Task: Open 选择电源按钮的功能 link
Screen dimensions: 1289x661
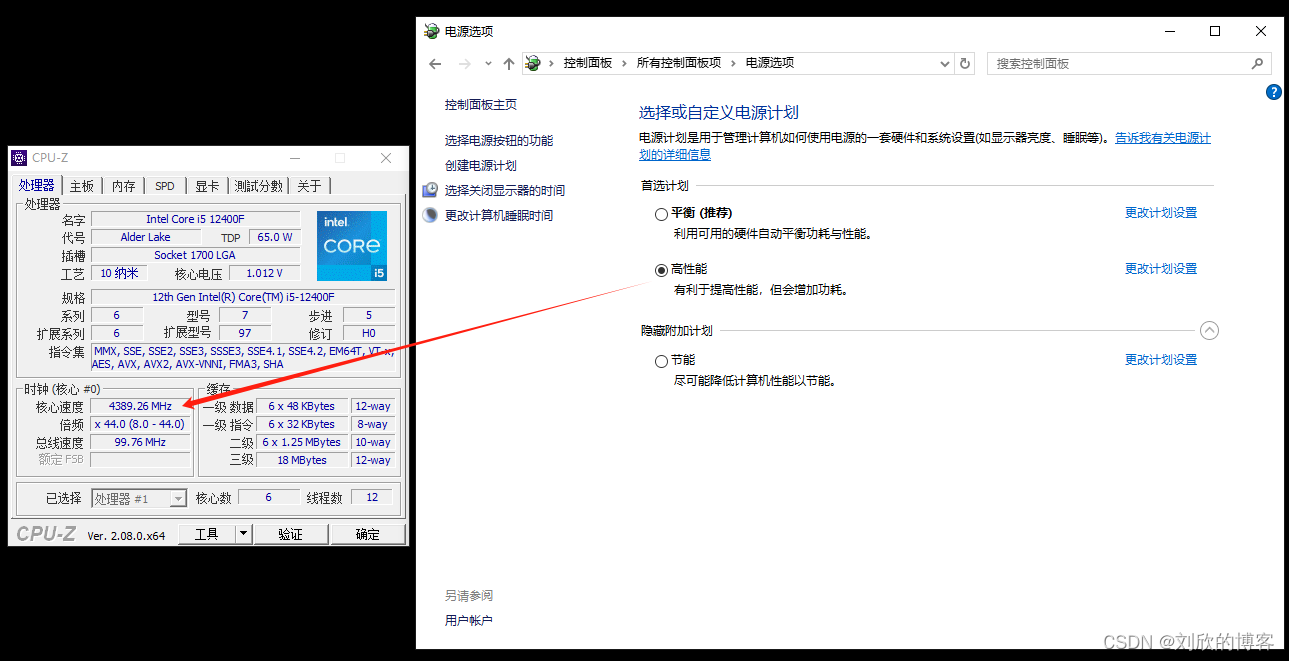Action: click(x=499, y=141)
